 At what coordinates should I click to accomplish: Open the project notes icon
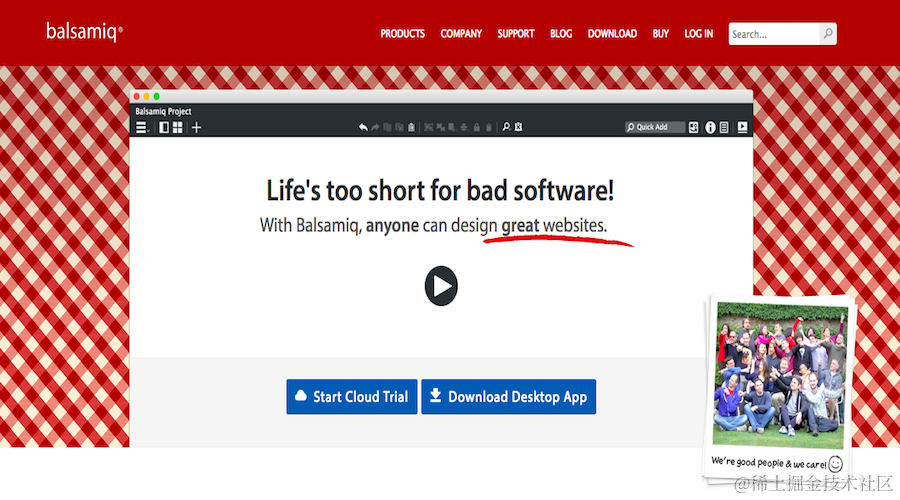724,127
